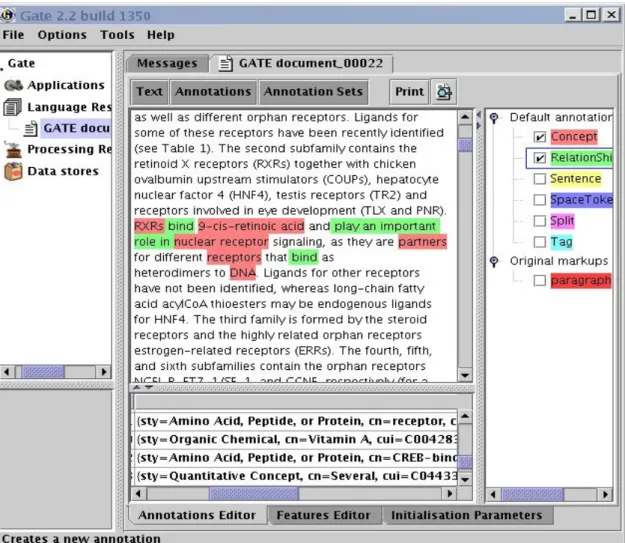The height and width of the screenshot is (543, 625).
Task: Uncheck the RelationShip annotation checkbox
Action: tap(540, 158)
